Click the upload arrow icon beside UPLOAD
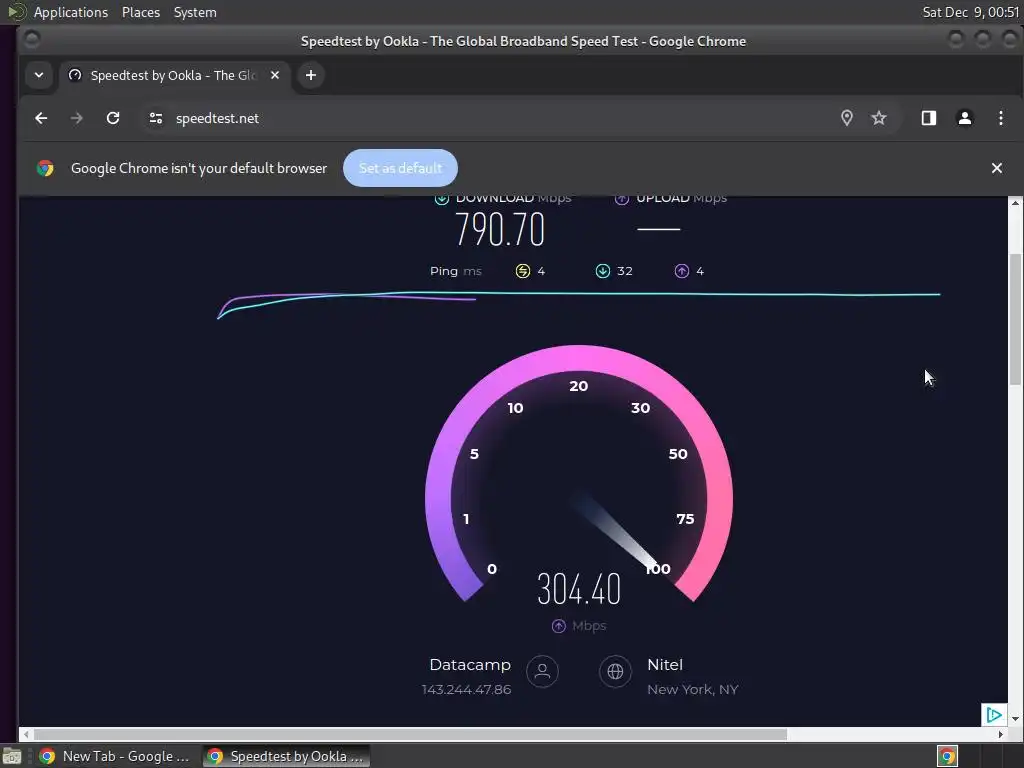The image size is (1024, 768). tap(622, 199)
